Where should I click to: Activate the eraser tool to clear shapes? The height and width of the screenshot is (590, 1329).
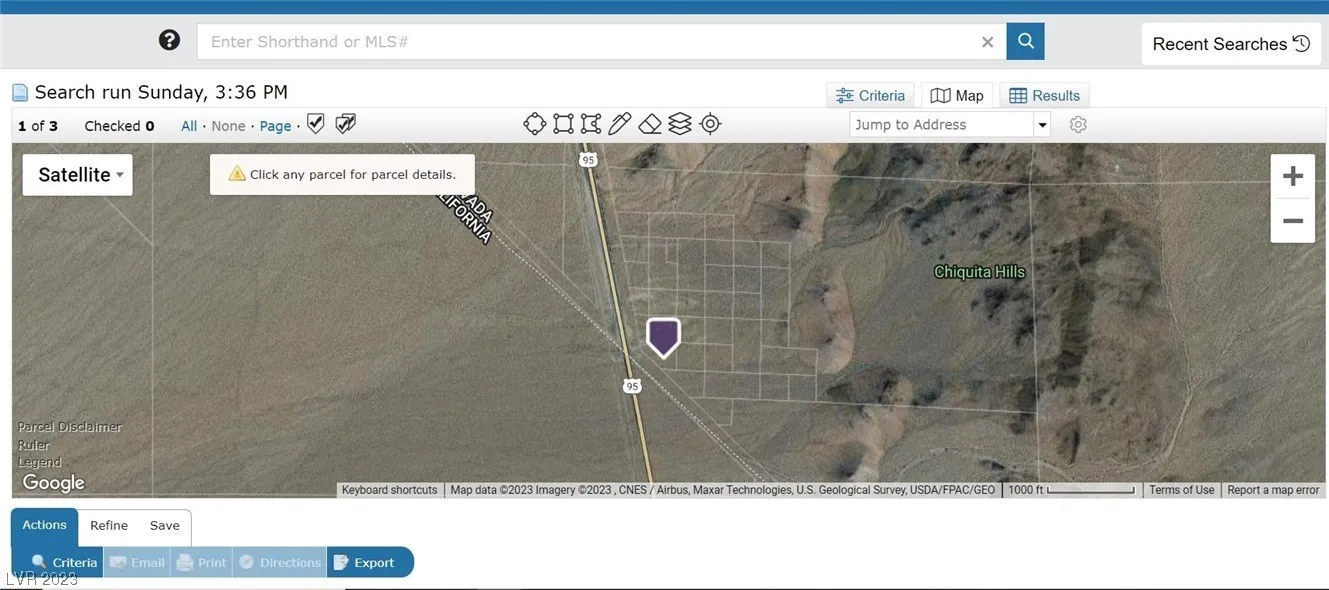(650, 124)
